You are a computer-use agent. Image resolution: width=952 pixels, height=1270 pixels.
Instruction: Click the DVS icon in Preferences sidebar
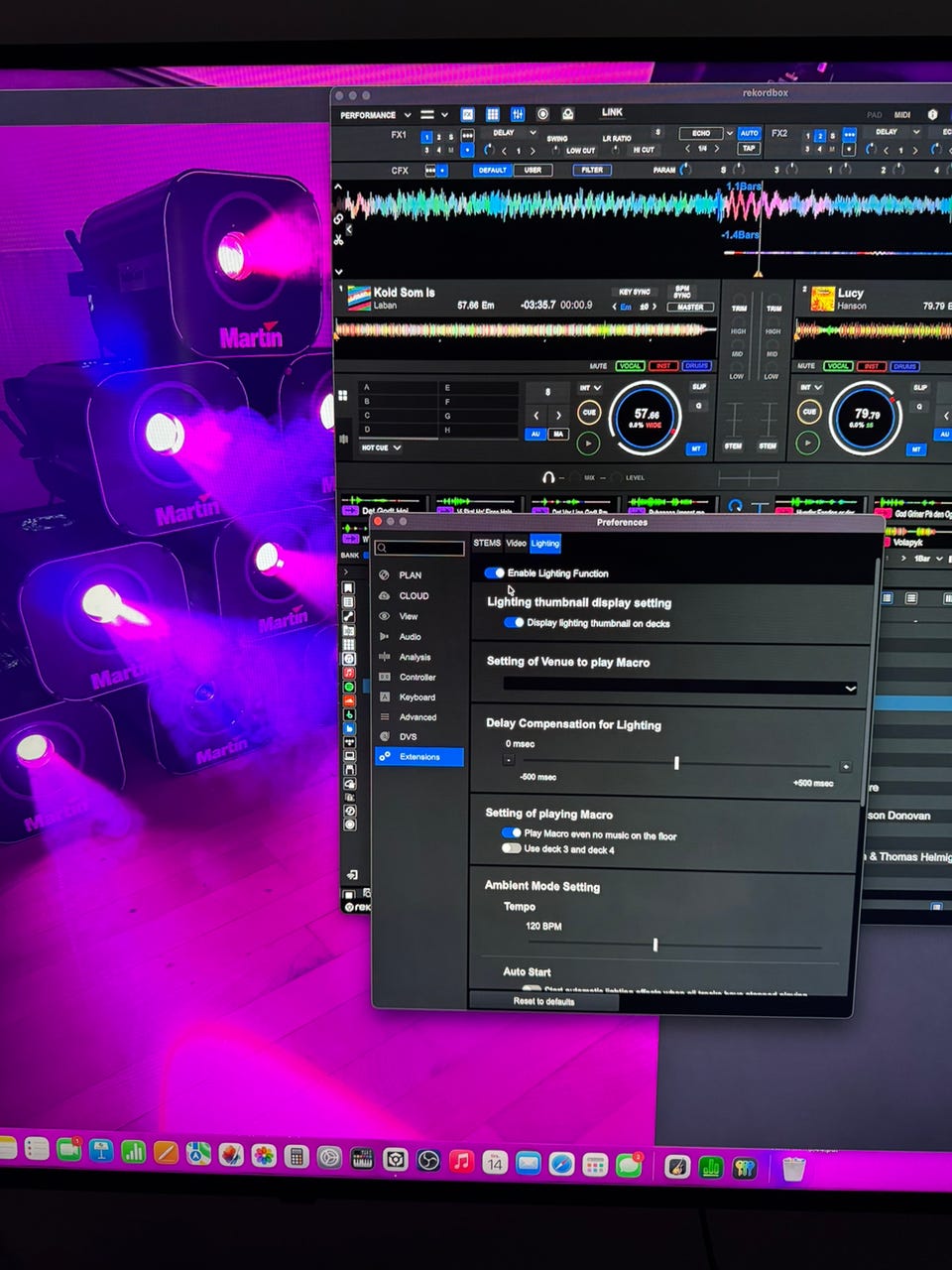tap(385, 736)
